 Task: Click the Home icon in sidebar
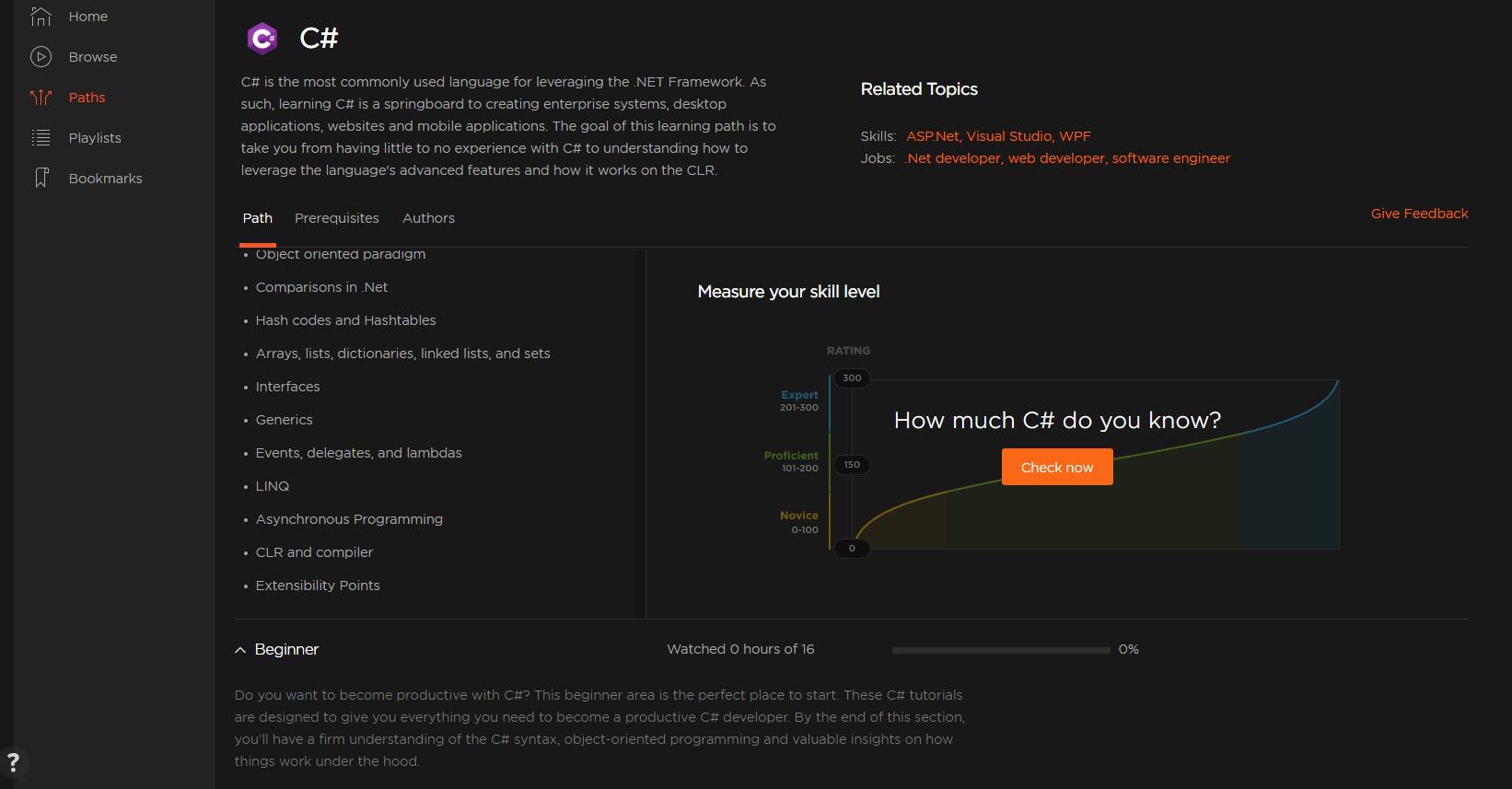tap(41, 17)
